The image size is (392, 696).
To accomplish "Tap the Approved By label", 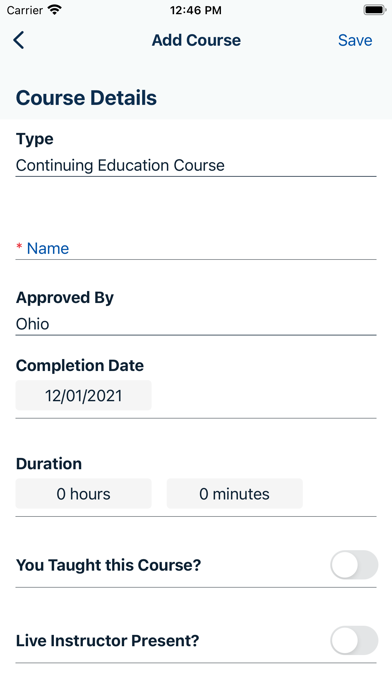I will 65,297.
